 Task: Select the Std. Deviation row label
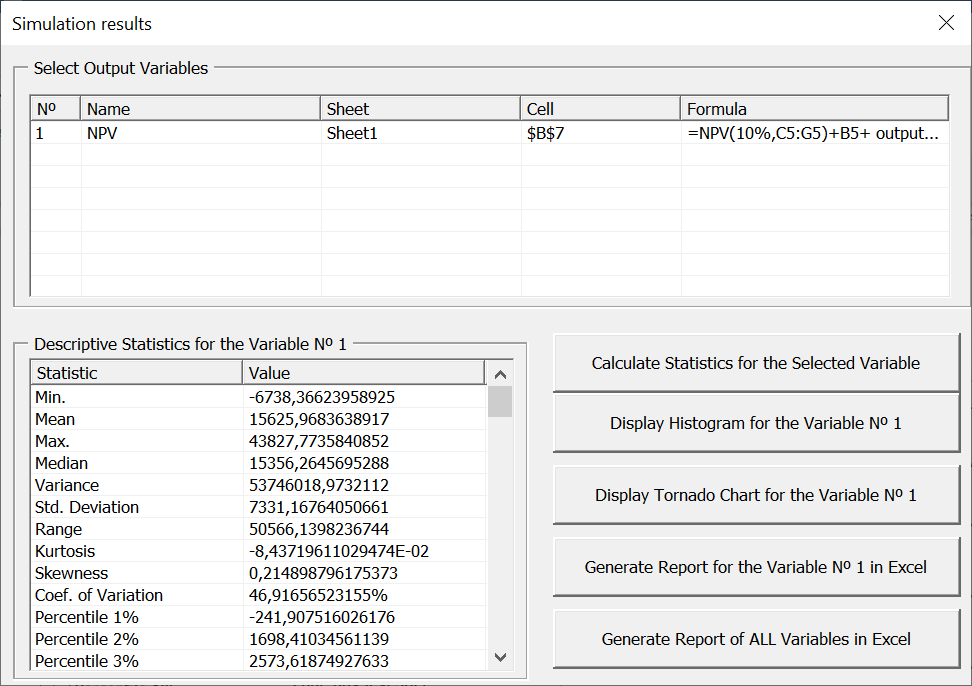(87, 508)
